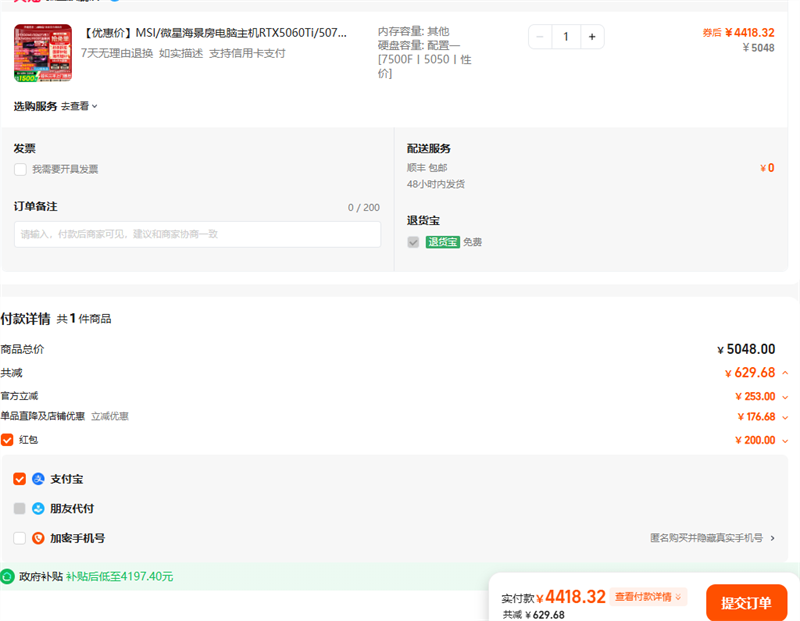
Task: Click the friend-pay (朋友代付) icon
Action: (39, 508)
